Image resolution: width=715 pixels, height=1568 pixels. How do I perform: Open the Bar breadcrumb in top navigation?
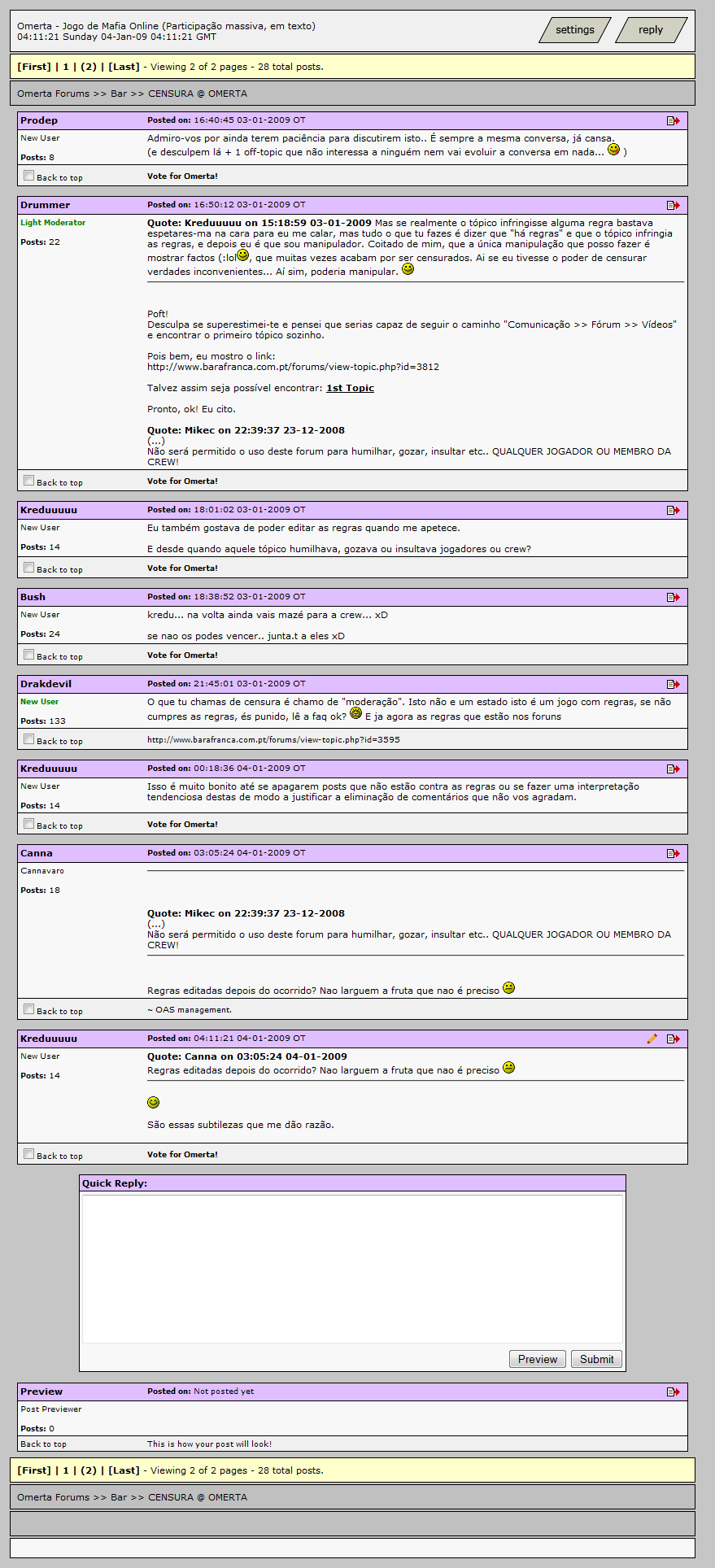click(119, 94)
